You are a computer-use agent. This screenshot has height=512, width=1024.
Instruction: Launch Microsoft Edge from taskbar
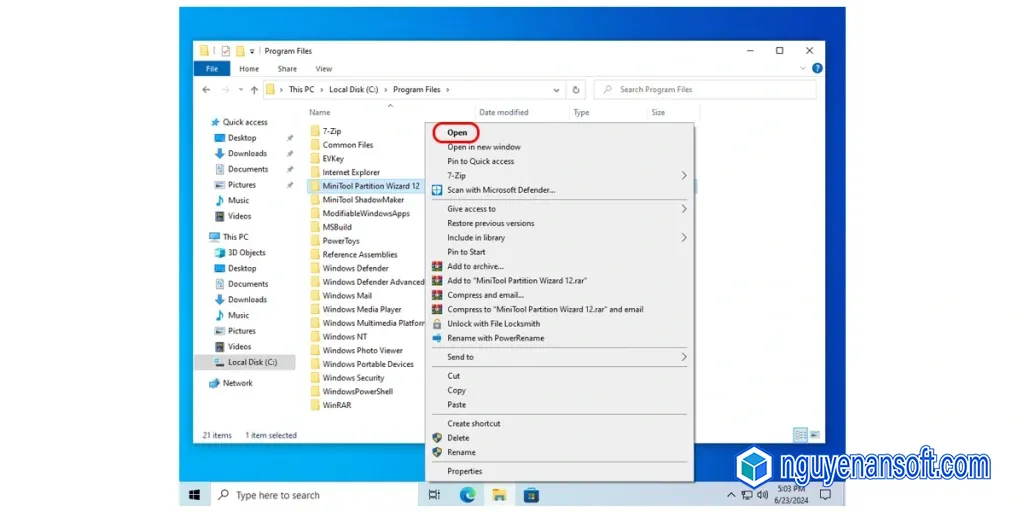point(467,495)
